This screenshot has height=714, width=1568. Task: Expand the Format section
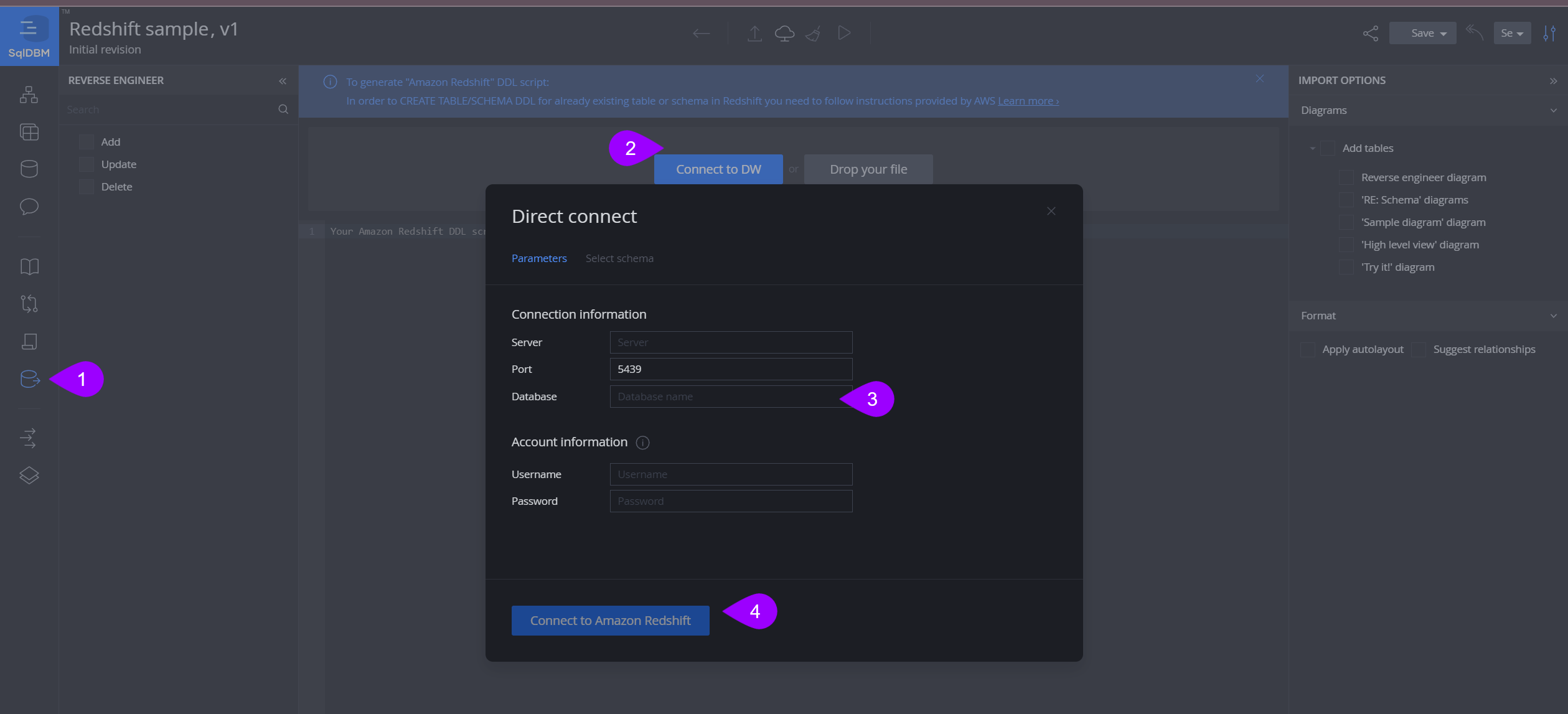(1554, 316)
